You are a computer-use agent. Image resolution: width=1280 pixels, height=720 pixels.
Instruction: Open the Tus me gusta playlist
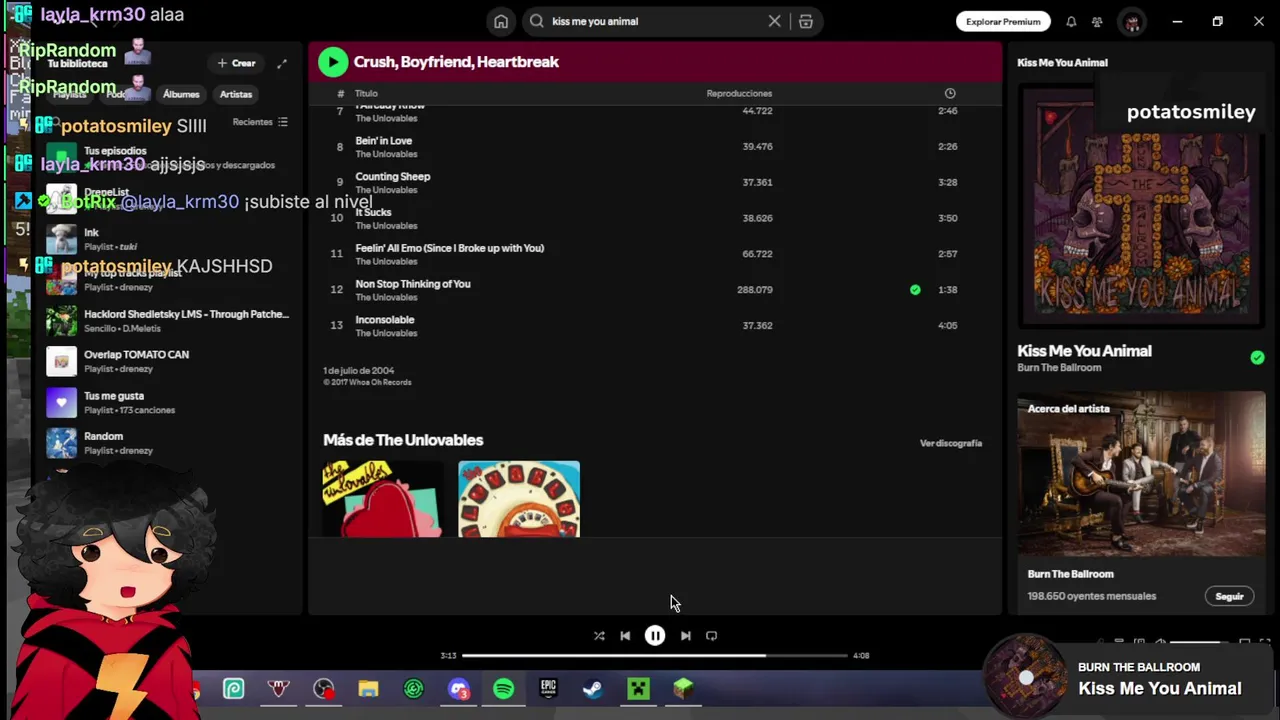click(170, 402)
